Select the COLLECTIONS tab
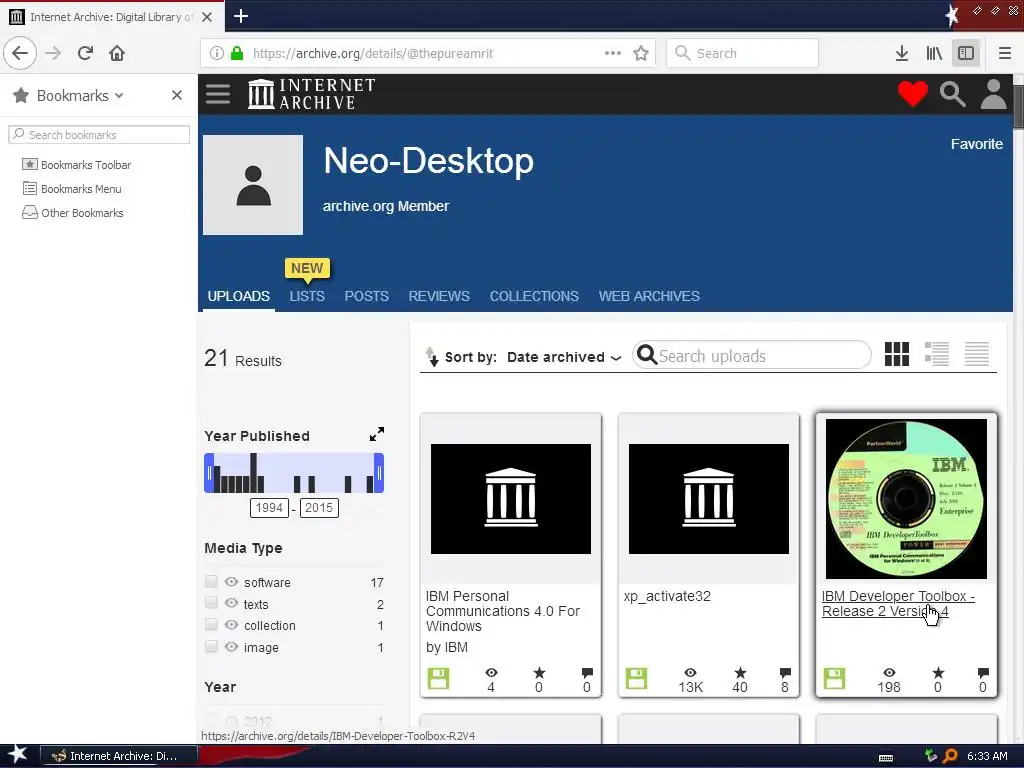The image size is (1024, 768). tap(534, 296)
